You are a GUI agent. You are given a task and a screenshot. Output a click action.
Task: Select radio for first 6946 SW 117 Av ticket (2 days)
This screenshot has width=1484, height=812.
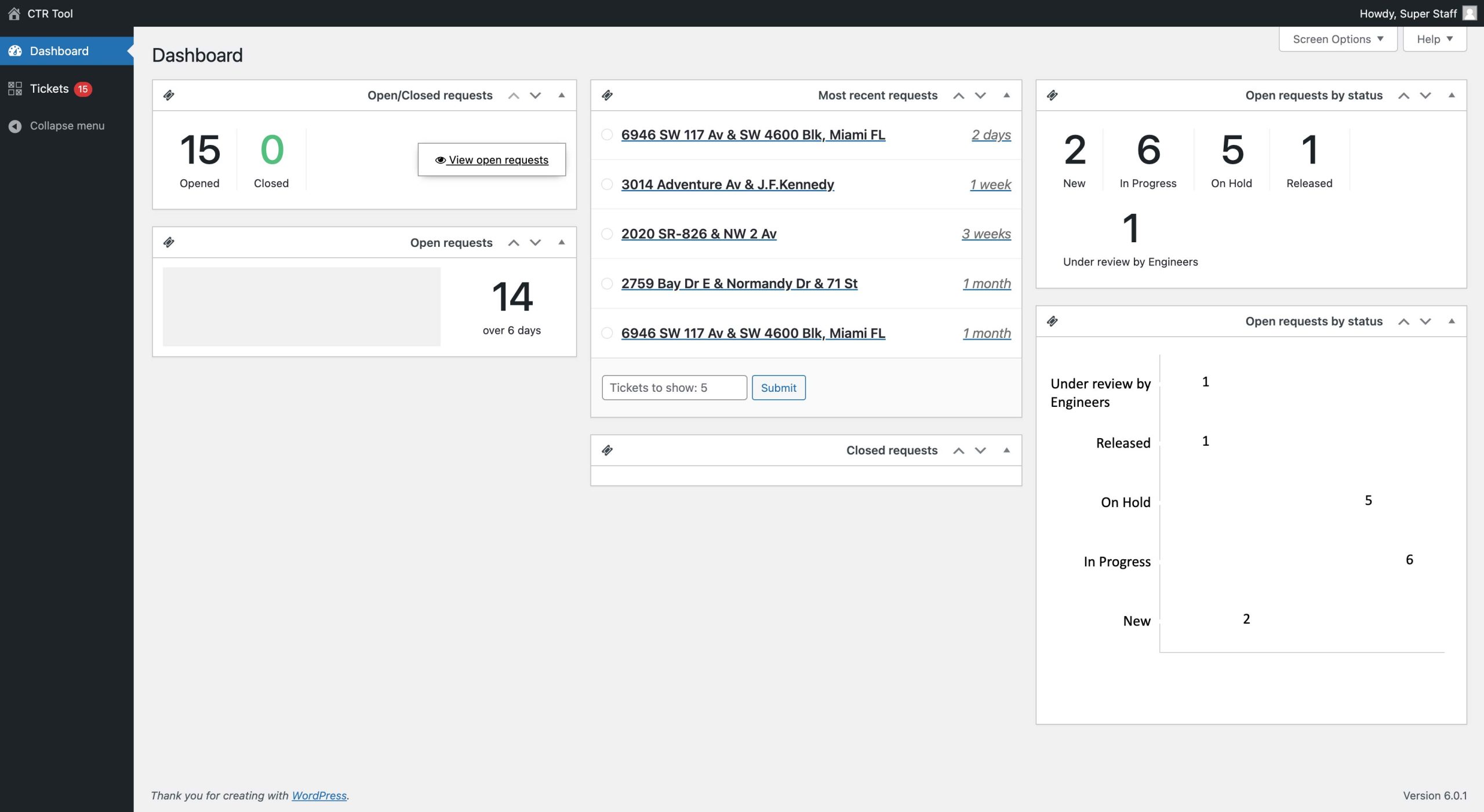tap(607, 134)
